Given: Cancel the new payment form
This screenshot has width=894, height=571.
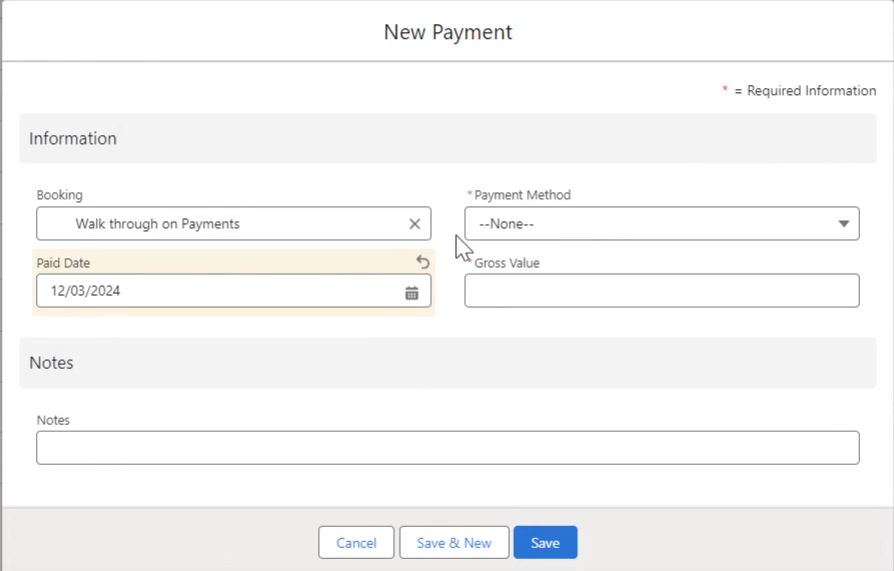Looking at the screenshot, I should click(x=356, y=542).
